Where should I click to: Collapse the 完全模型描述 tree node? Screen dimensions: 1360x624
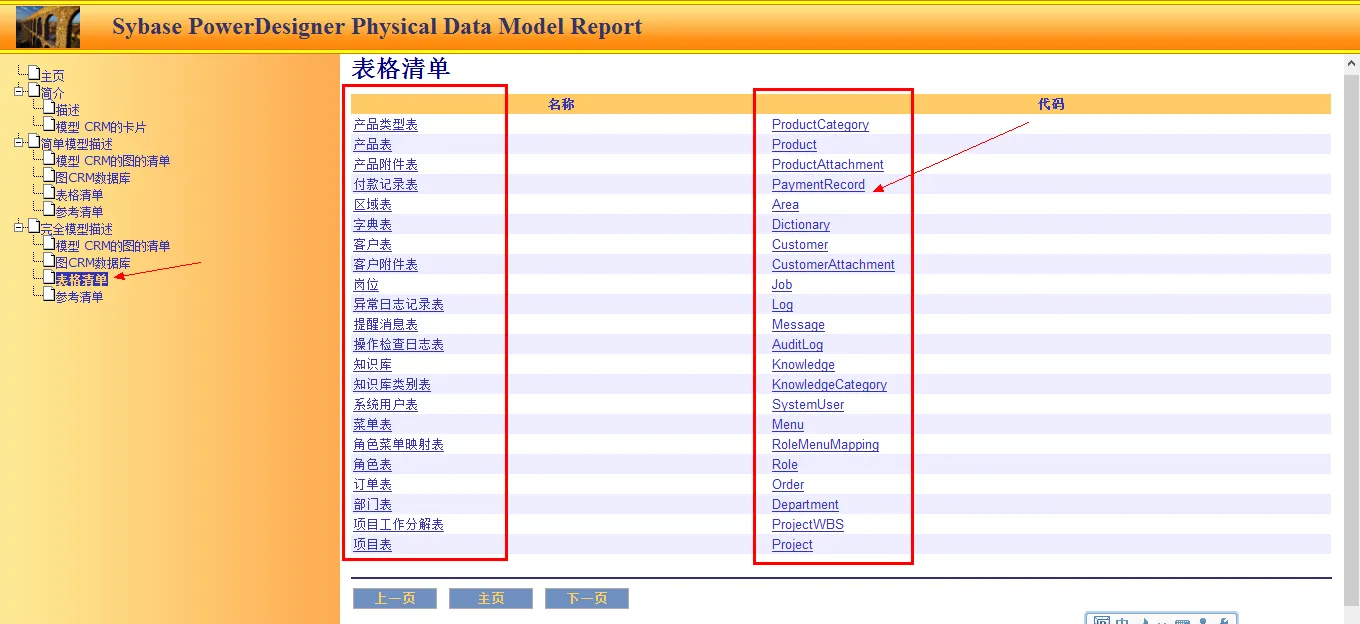[x=19, y=227]
